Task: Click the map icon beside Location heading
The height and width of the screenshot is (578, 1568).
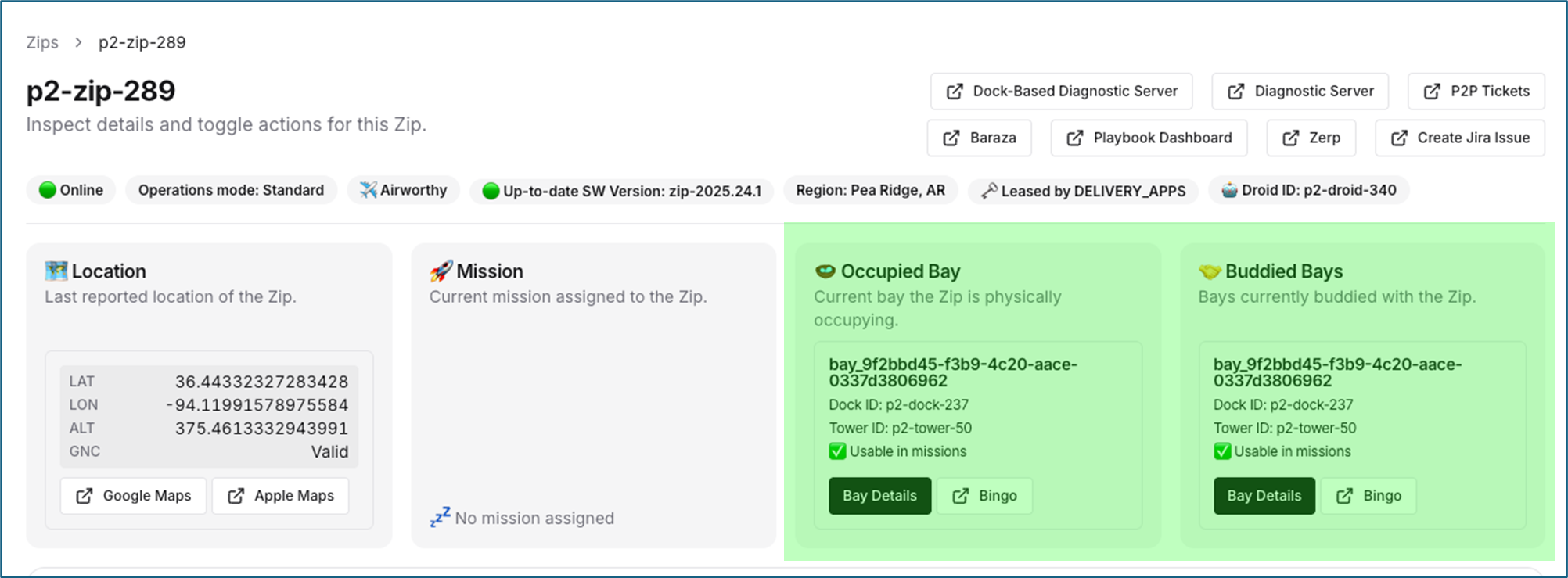Action: (56, 271)
